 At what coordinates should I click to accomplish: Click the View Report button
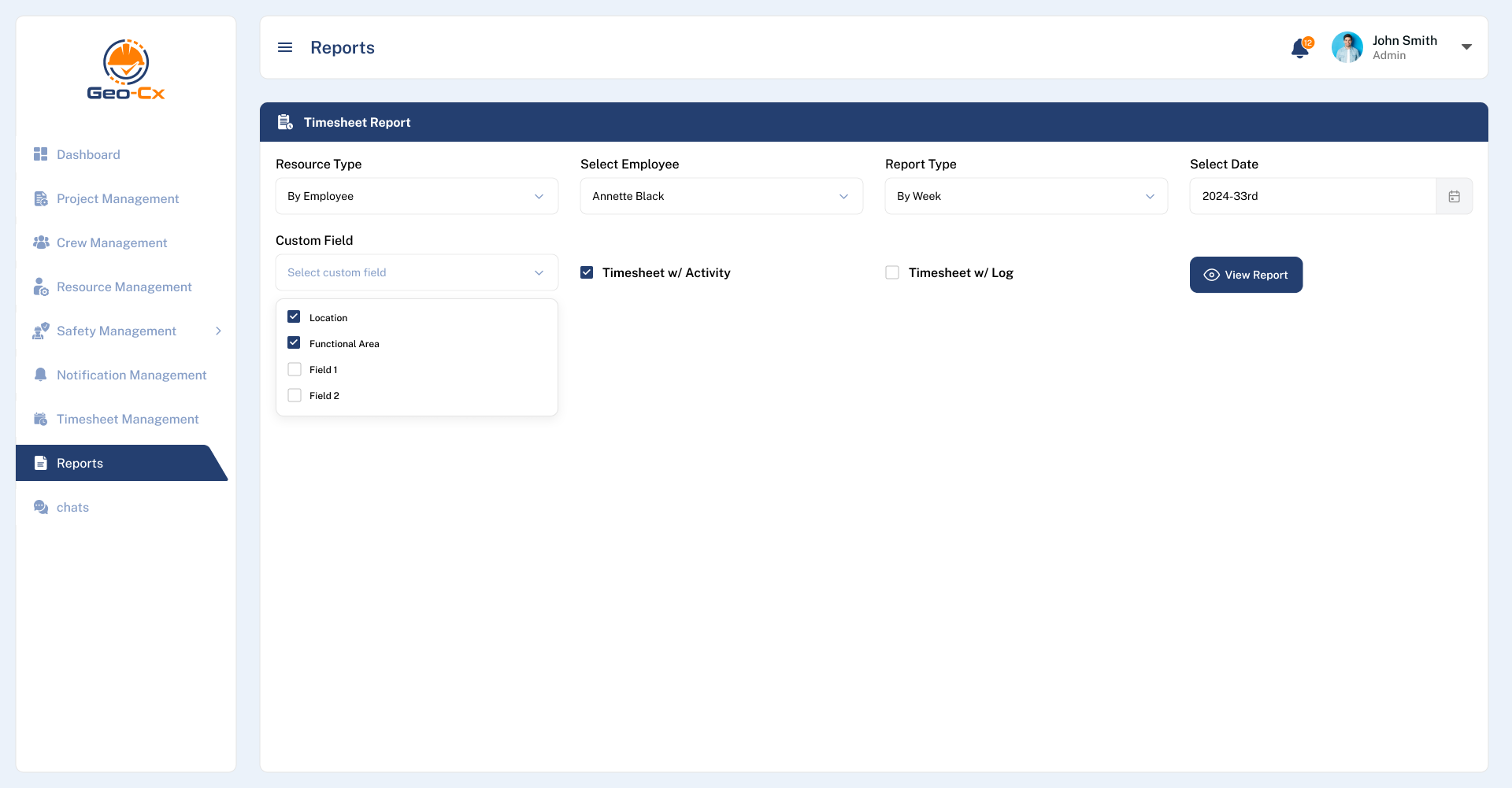1246,275
